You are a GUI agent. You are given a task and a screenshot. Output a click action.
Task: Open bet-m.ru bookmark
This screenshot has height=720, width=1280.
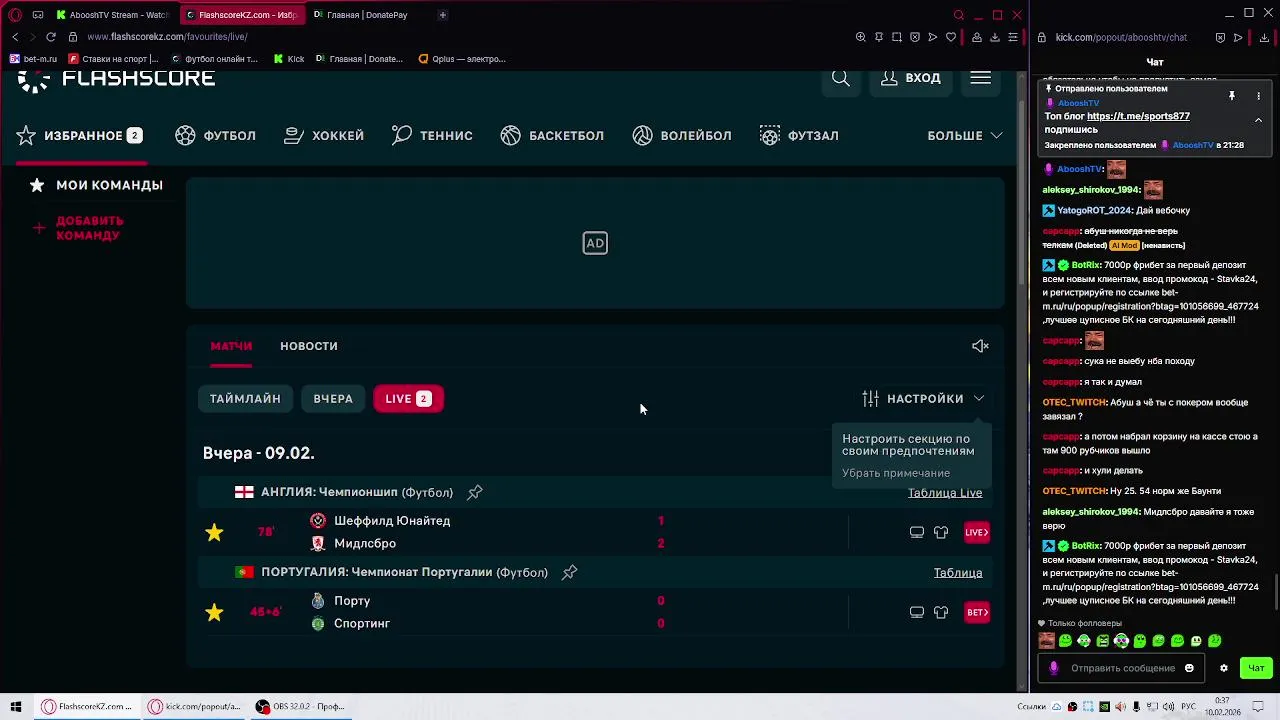[34, 59]
